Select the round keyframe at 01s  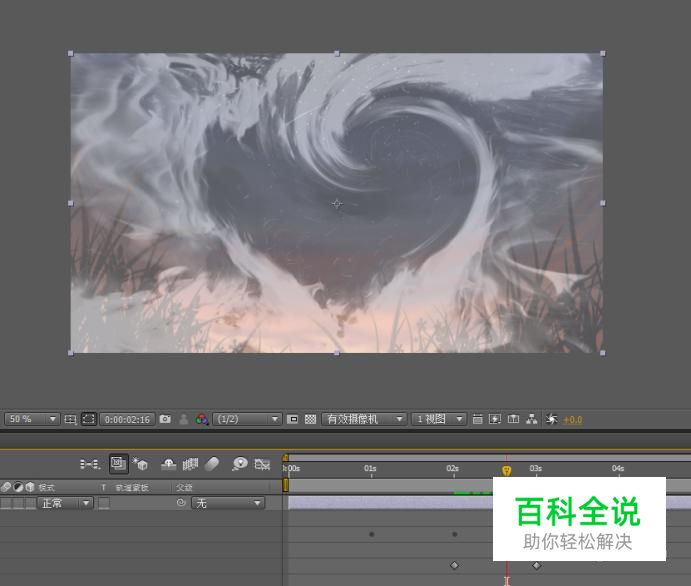click(x=372, y=534)
